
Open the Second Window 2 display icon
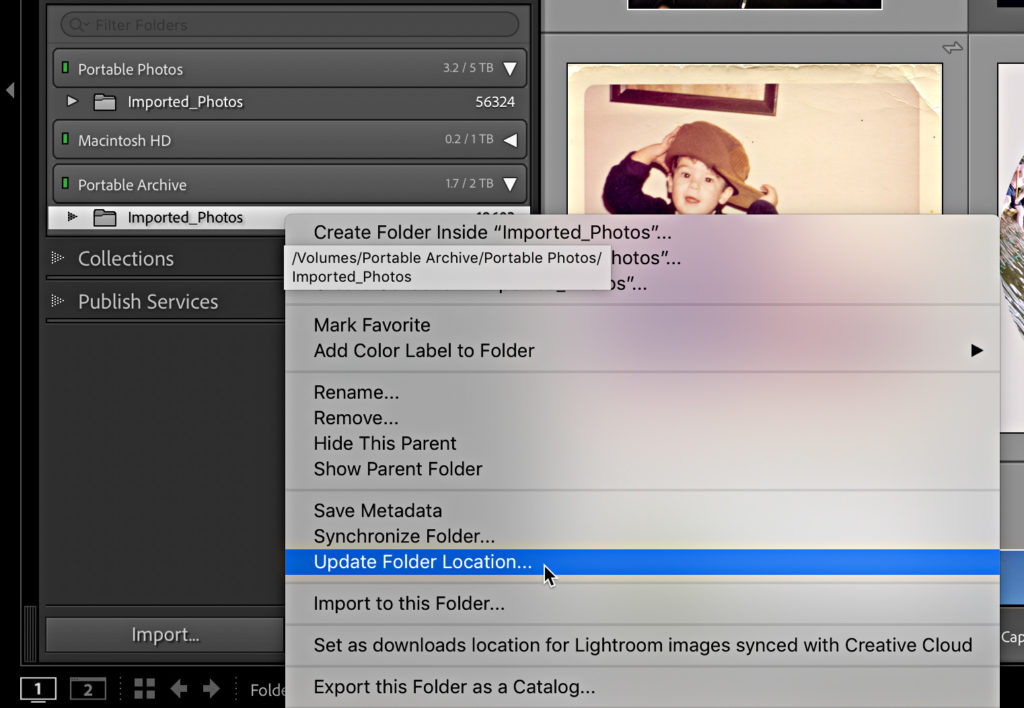pos(88,689)
